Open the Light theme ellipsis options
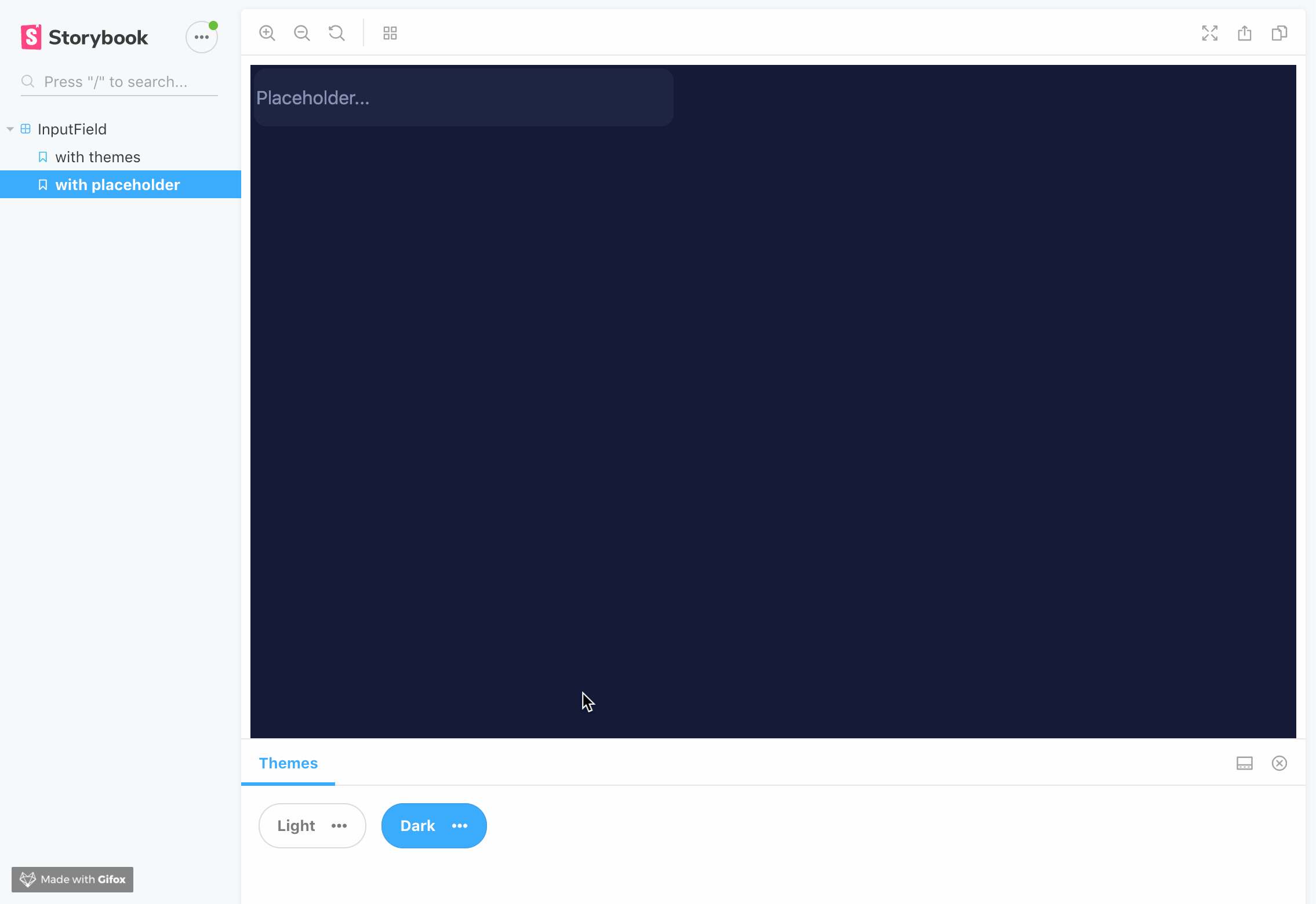This screenshot has height=904, width=1316. (x=339, y=826)
